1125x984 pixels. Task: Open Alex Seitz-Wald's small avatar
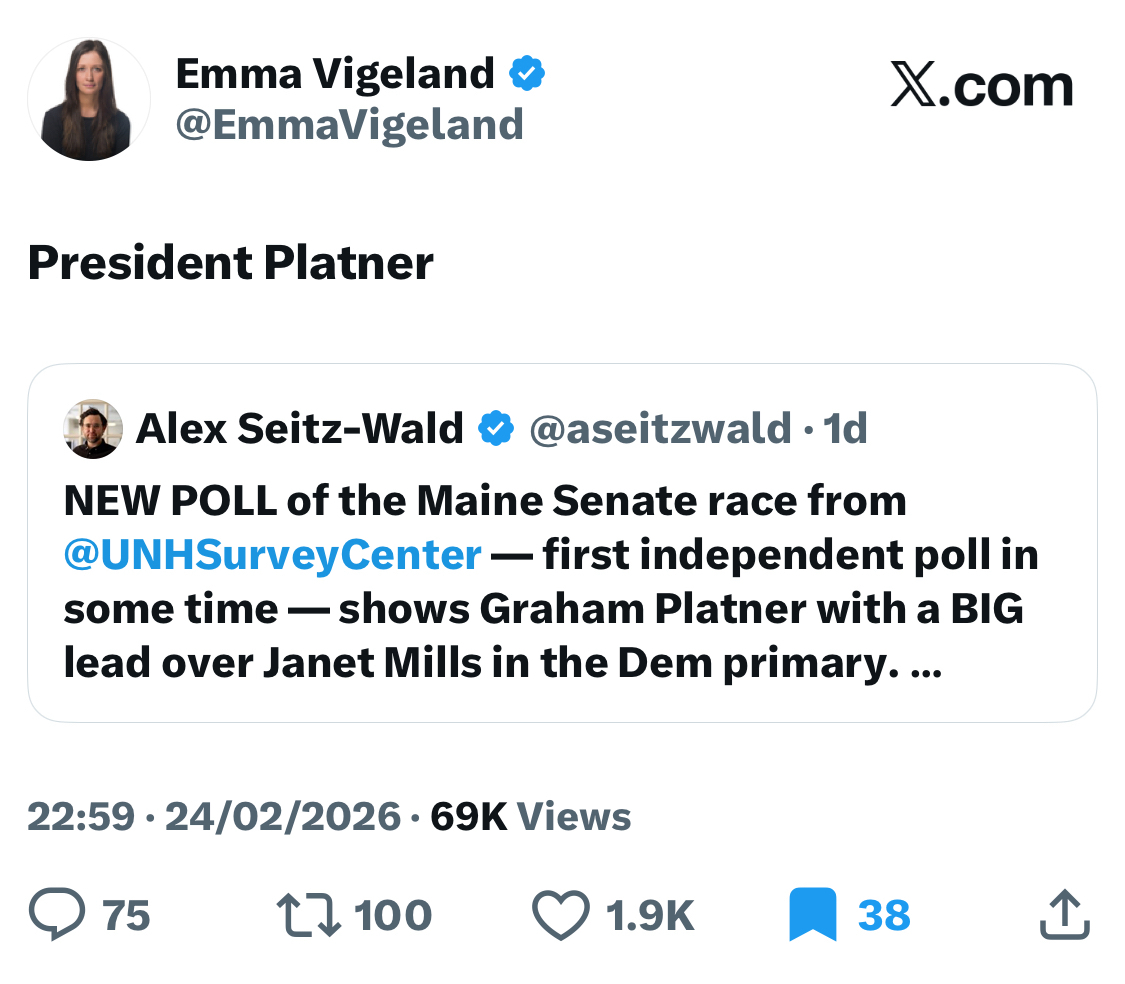point(93,429)
